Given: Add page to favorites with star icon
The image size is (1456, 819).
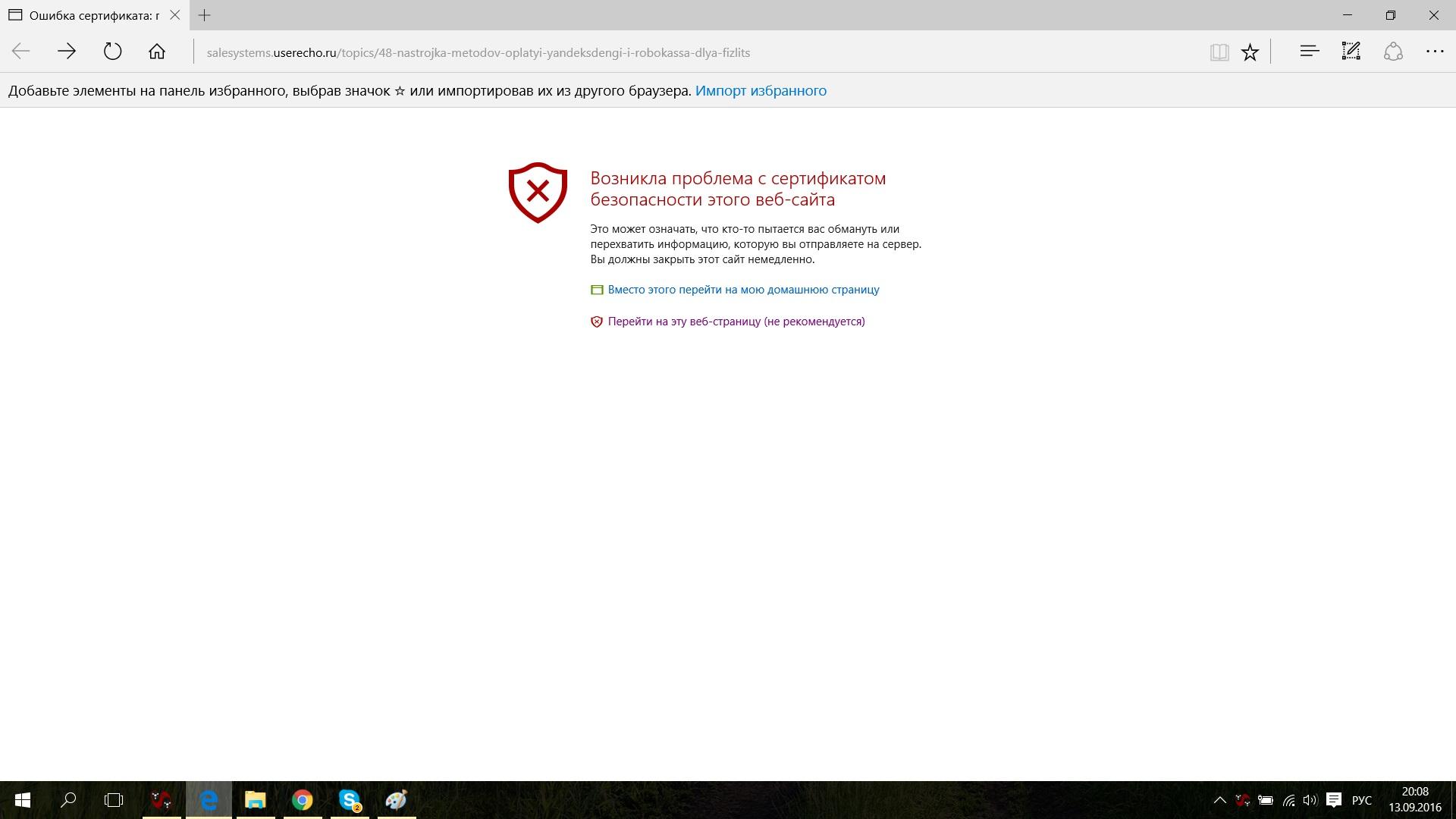Looking at the screenshot, I should [1250, 52].
